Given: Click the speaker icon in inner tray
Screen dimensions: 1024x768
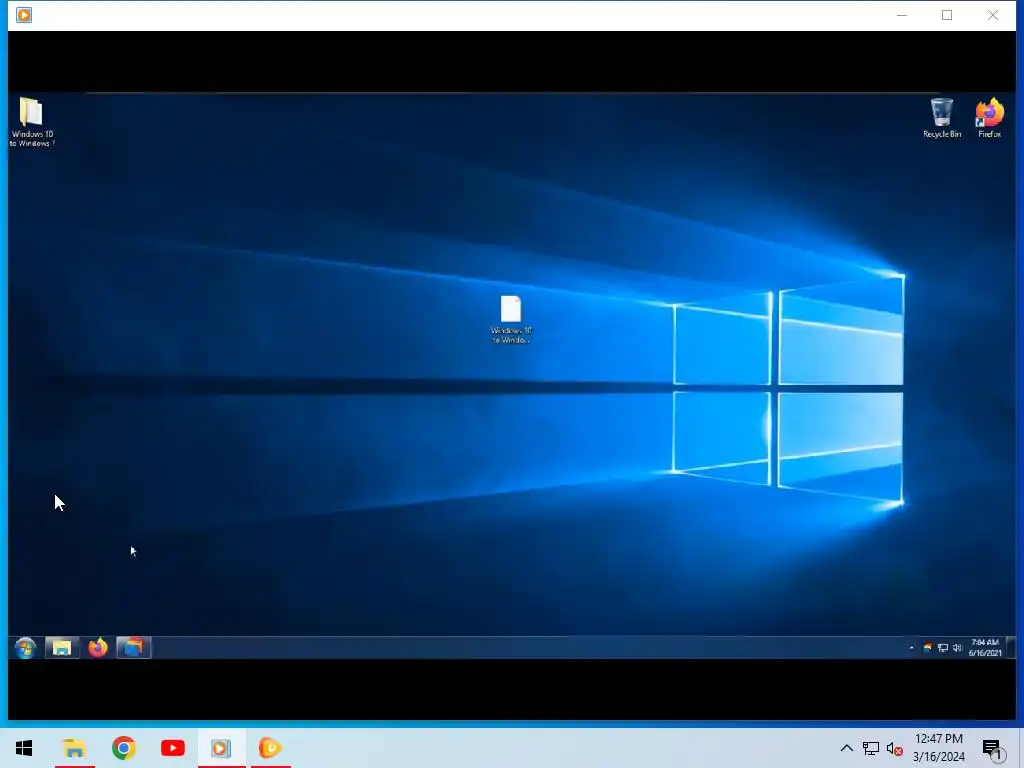Looking at the screenshot, I should (x=957, y=648).
